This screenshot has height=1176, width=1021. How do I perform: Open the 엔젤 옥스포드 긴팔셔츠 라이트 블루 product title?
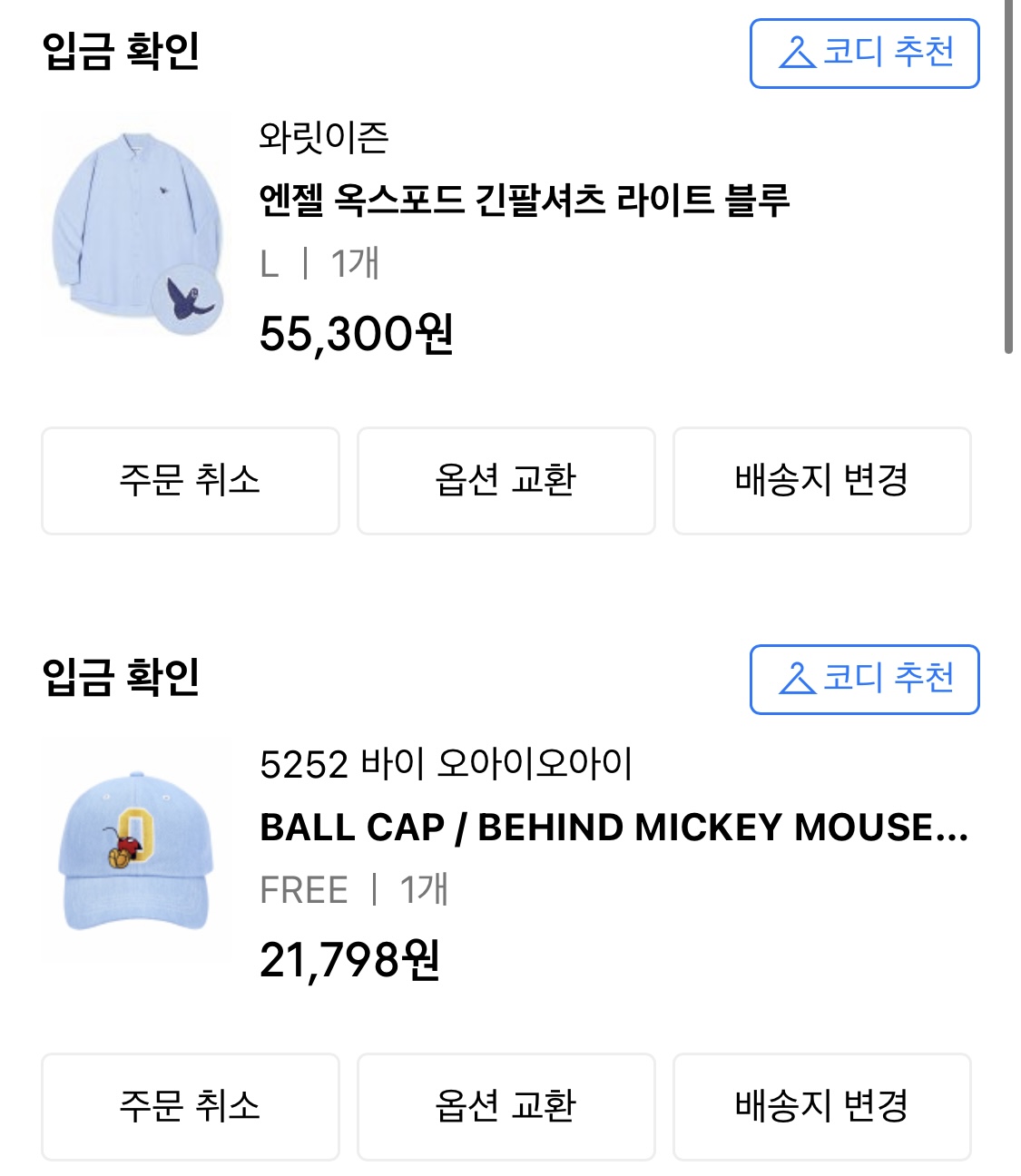pos(525,200)
